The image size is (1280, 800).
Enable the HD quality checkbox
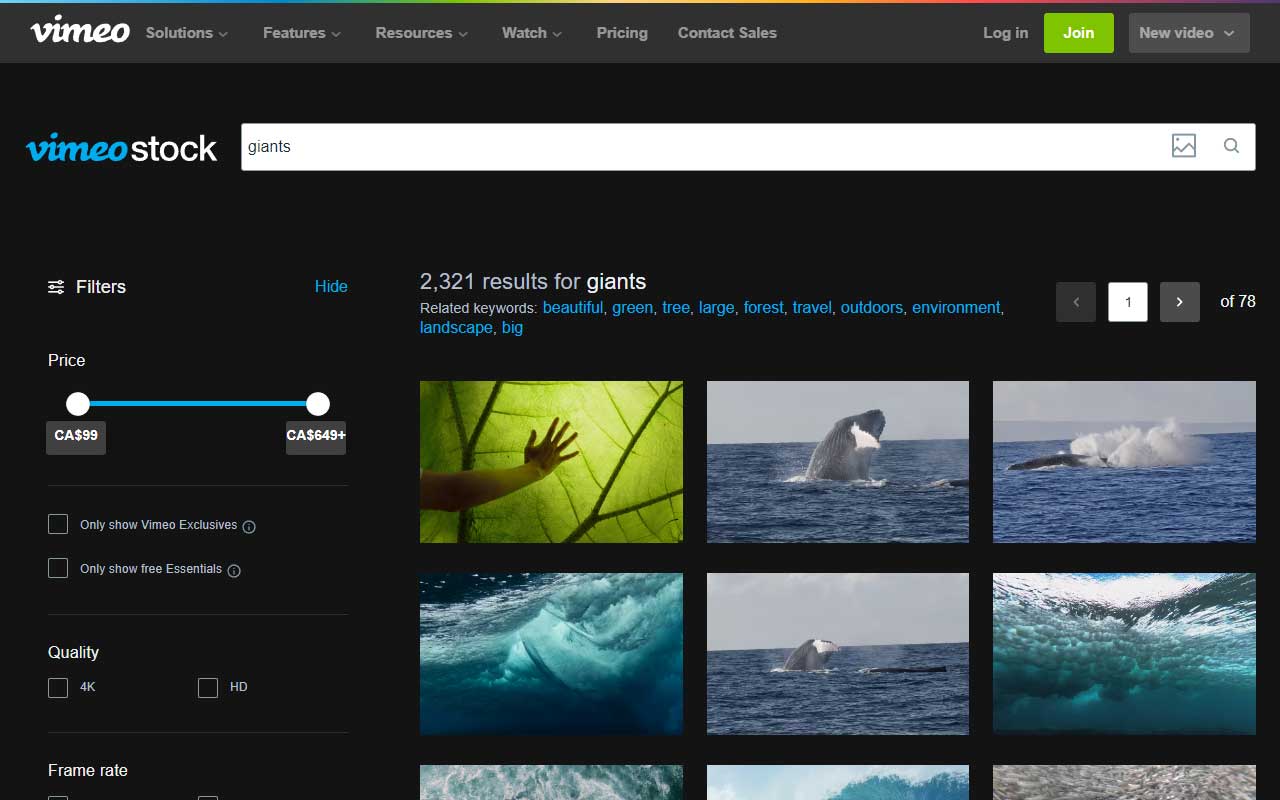pyautogui.click(x=207, y=687)
